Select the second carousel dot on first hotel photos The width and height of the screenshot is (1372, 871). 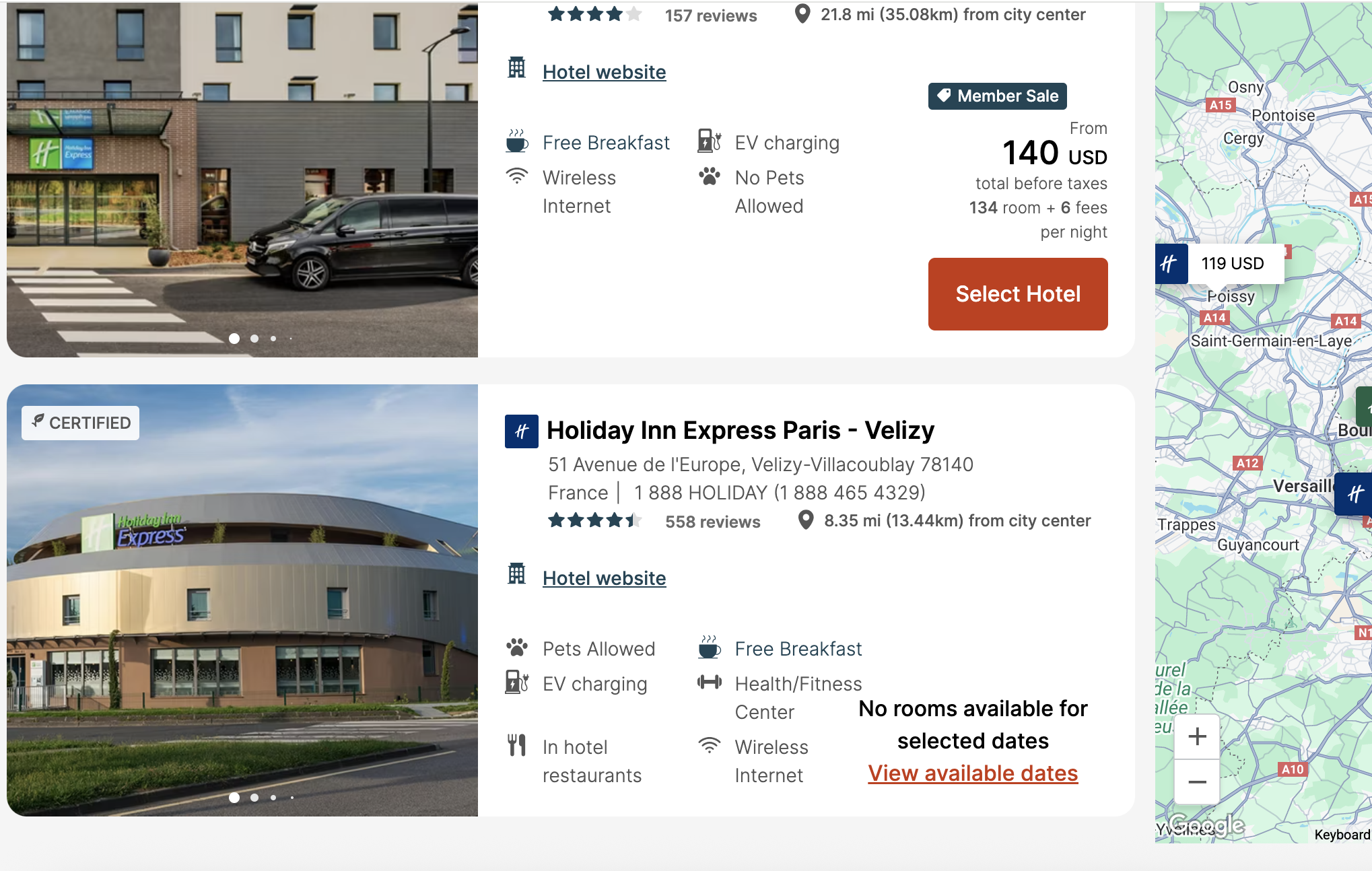click(254, 339)
